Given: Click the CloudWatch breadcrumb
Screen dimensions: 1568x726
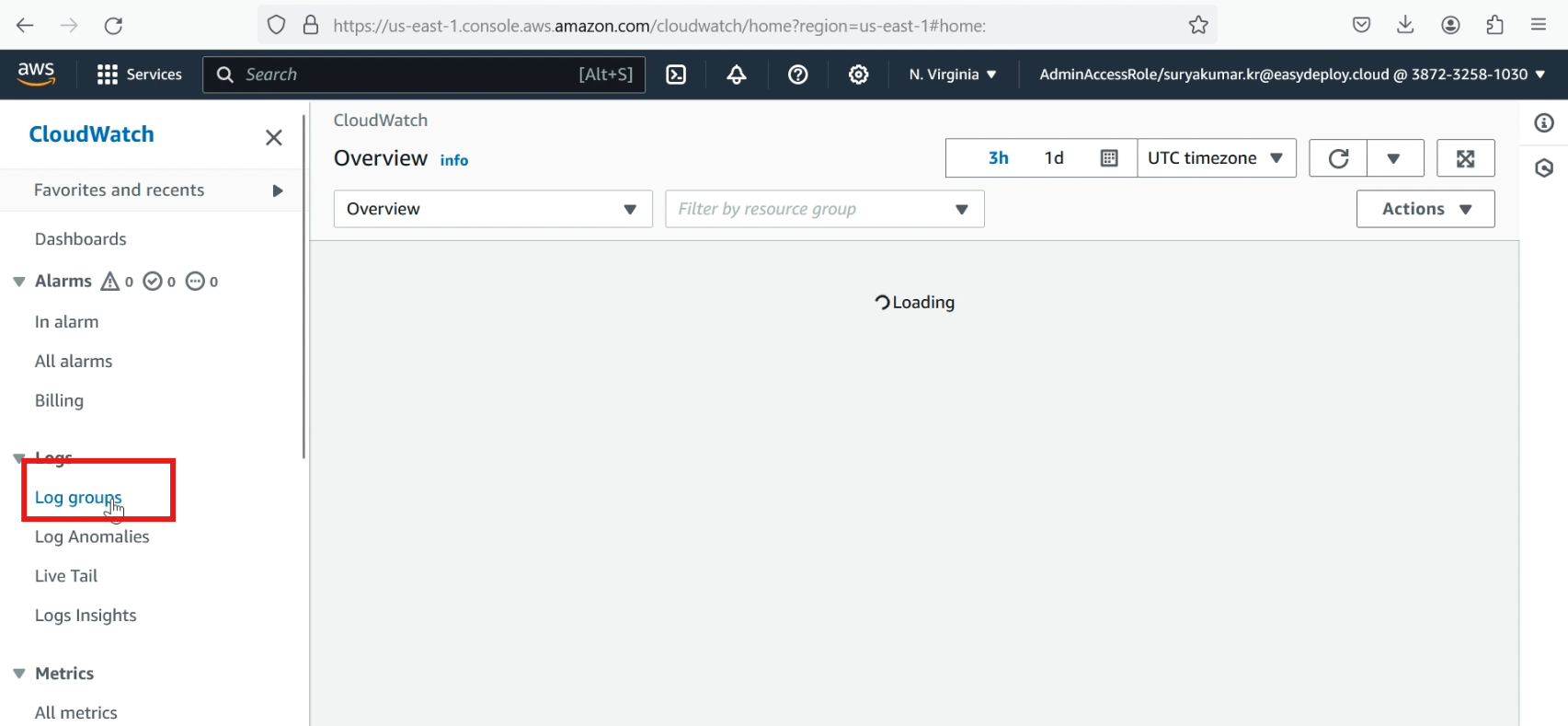Looking at the screenshot, I should (381, 121).
